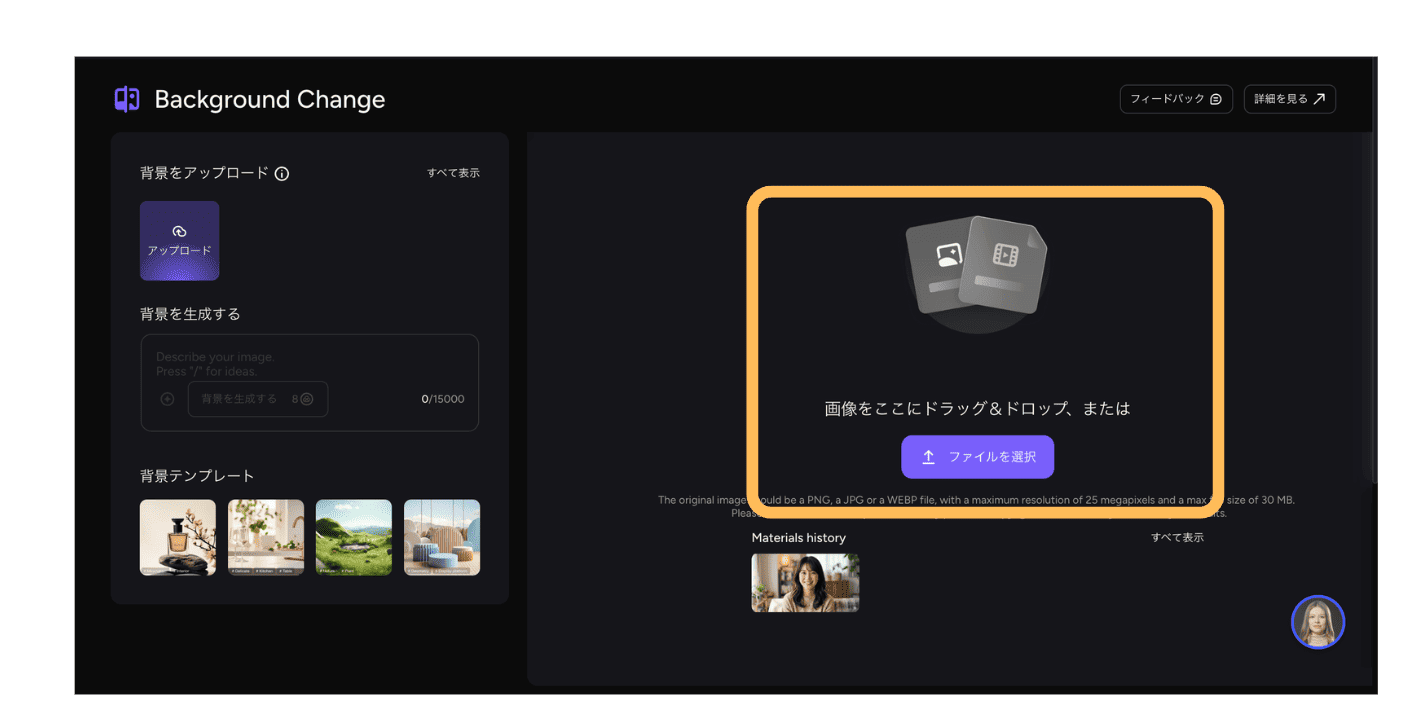Image resolution: width=1418 pixels, height=718 pixels.
Task: Click the arrow icon on 詳細を見る
Action: point(1319,99)
